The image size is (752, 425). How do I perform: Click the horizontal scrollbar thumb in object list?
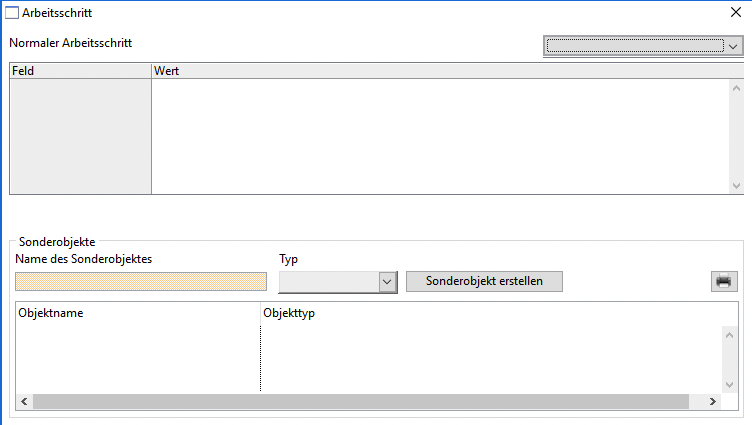tap(360, 401)
